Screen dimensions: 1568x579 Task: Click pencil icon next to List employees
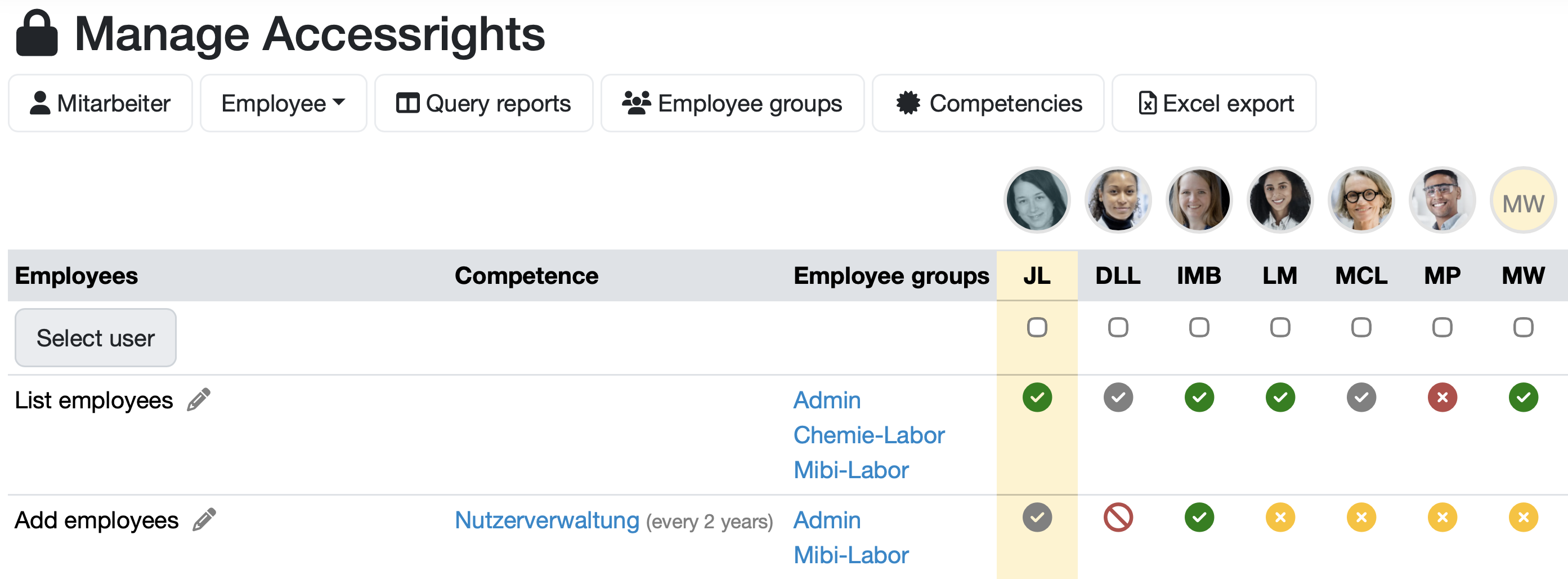tap(199, 400)
